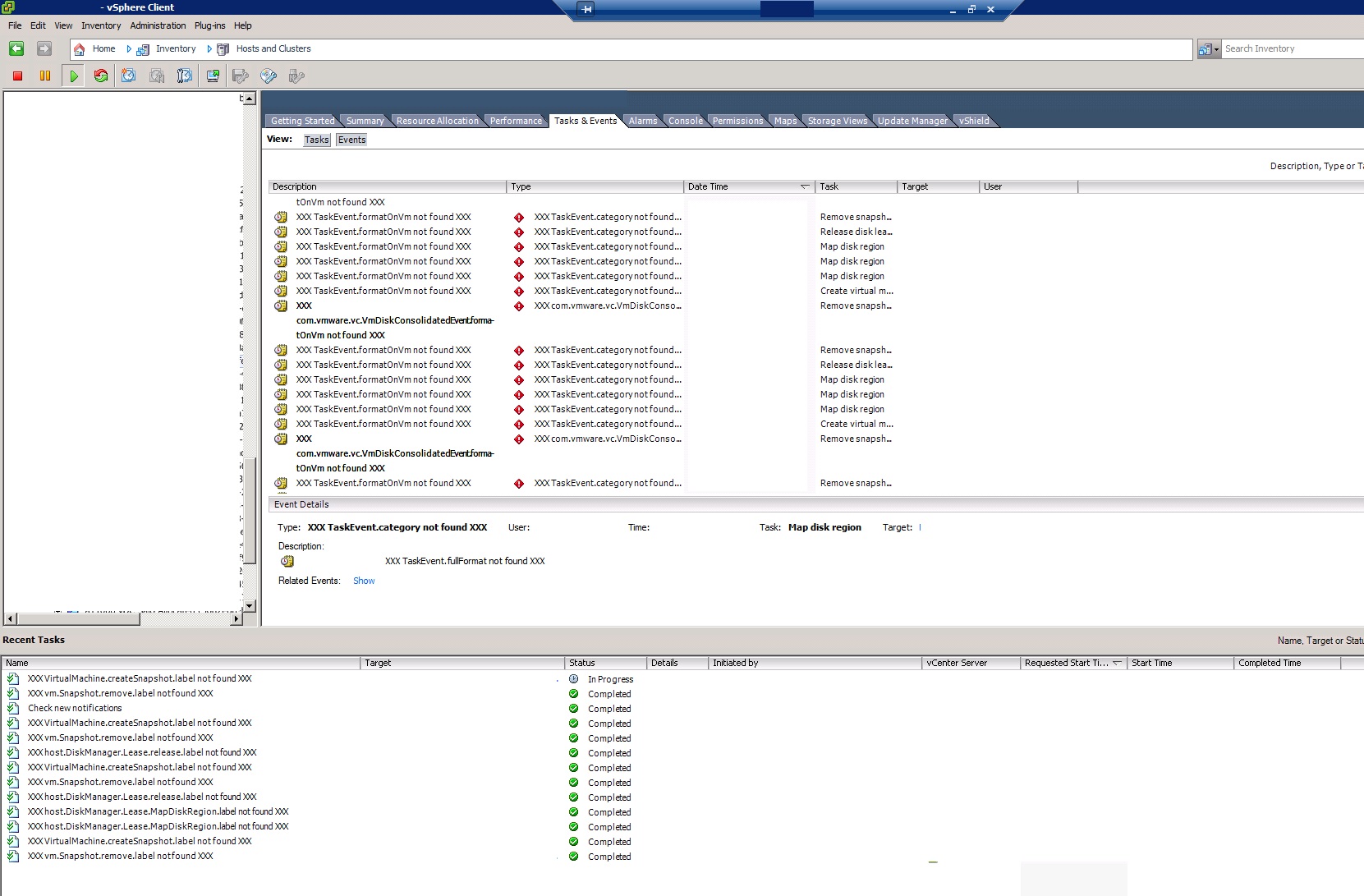The height and width of the screenshot is (896, 1364).
Task: Click the floppy drive connect icon
Action: (x=241, y=76)
